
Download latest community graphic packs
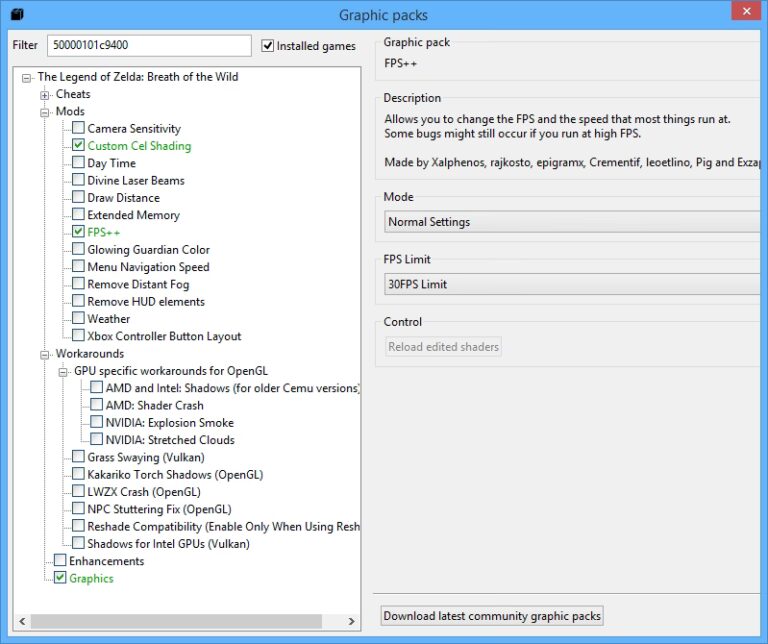coord(492,616)
